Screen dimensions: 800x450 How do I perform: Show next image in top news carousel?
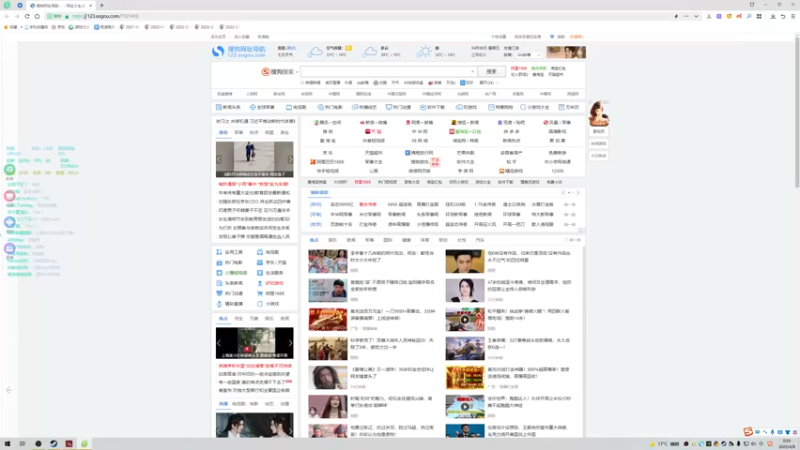(x=290, y=159)
